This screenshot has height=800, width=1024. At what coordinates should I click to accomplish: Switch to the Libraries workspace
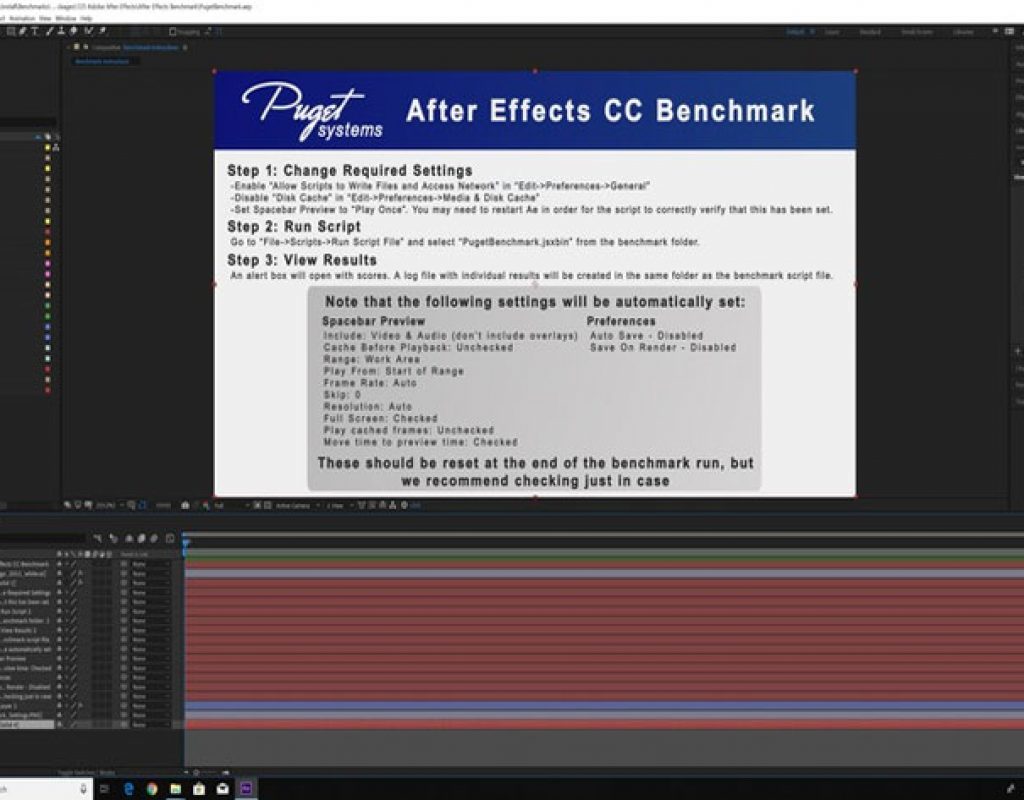(963, 31)
